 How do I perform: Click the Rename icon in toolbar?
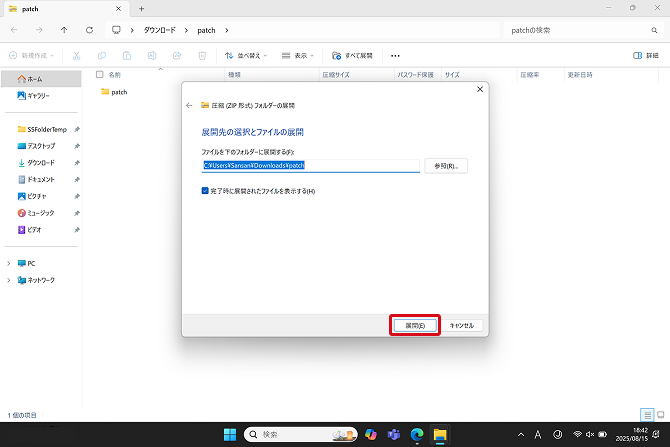(x=152, y=56)
